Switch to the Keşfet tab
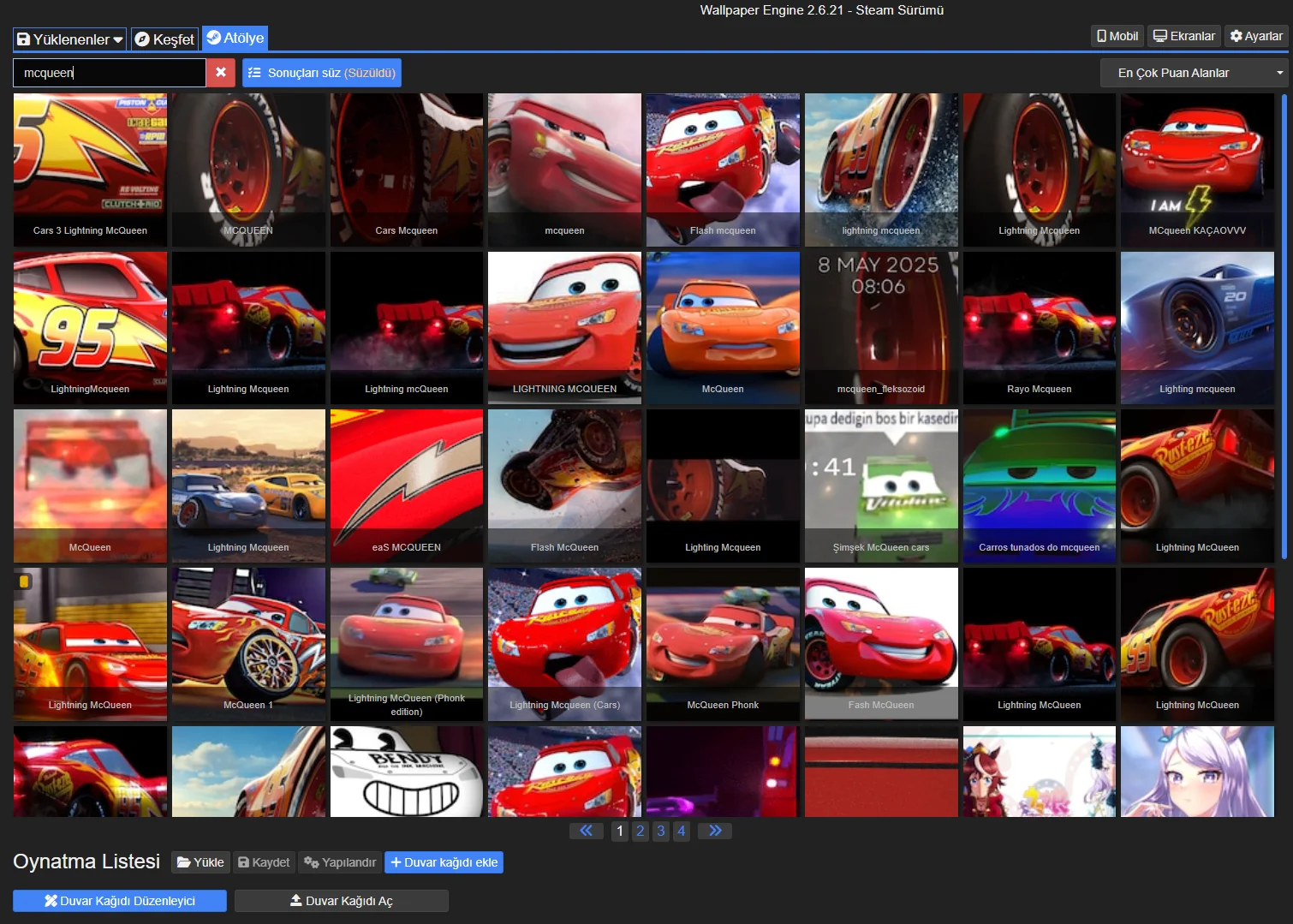This screenshot has width=1293, height=924. point(164,39)
